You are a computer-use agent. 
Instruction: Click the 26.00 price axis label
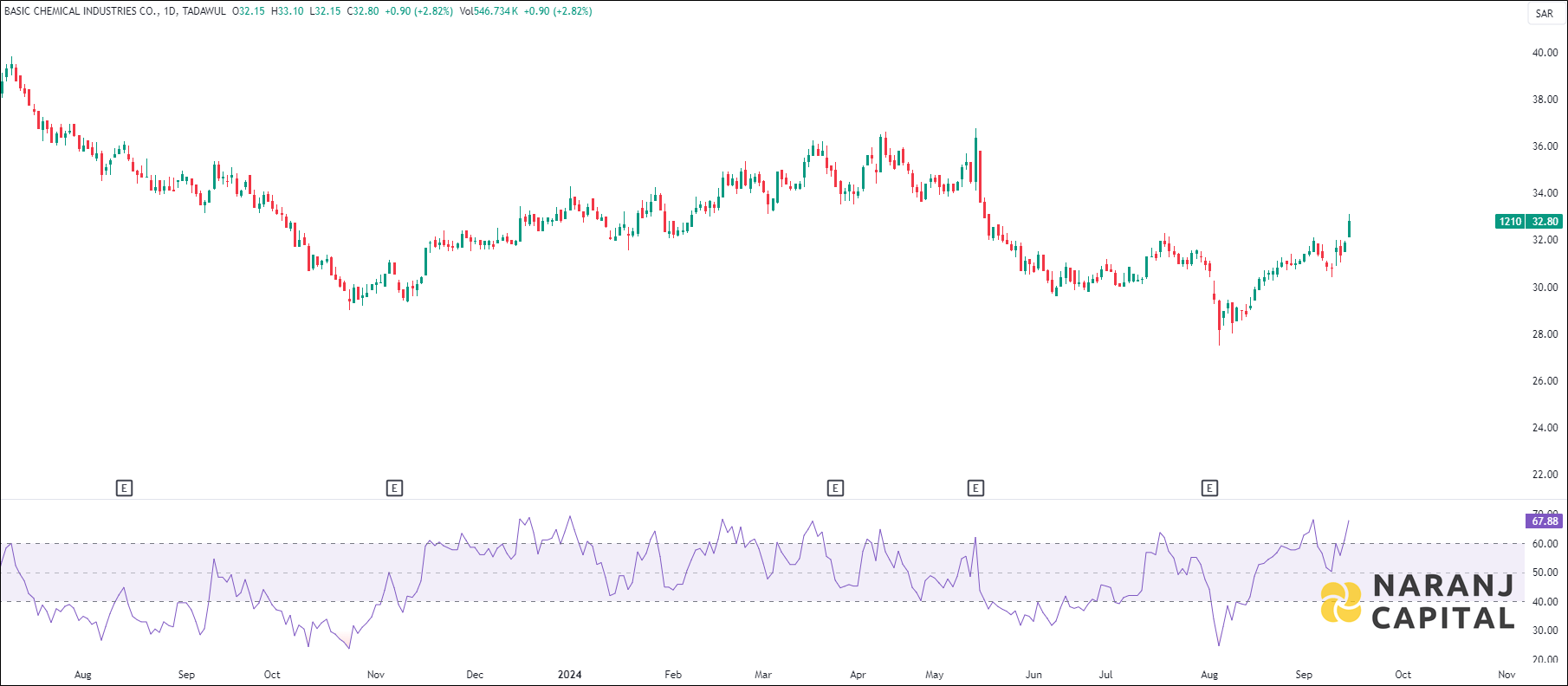click(1545, 381)
